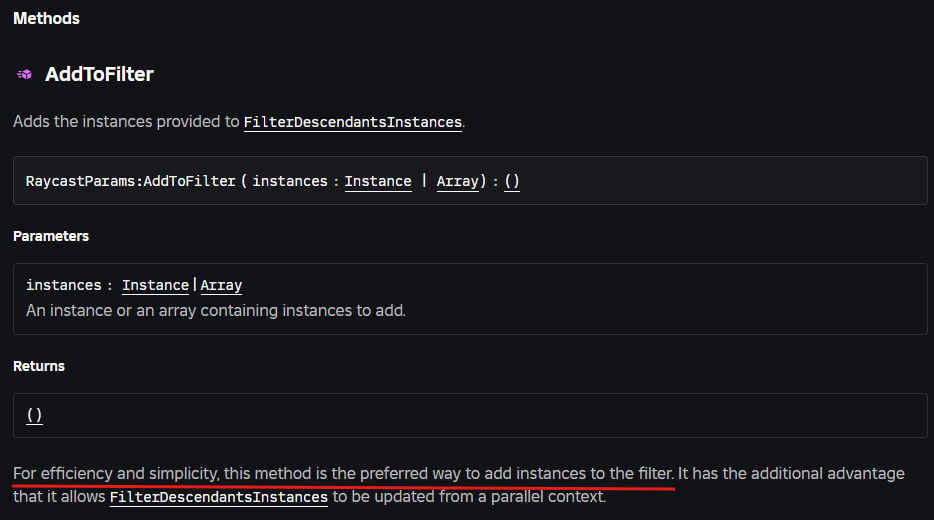This screenshot has width=934, height=520.
Task: Click the instances label in Parameters box
Action: pyautogui.click(x=63, y=285)
